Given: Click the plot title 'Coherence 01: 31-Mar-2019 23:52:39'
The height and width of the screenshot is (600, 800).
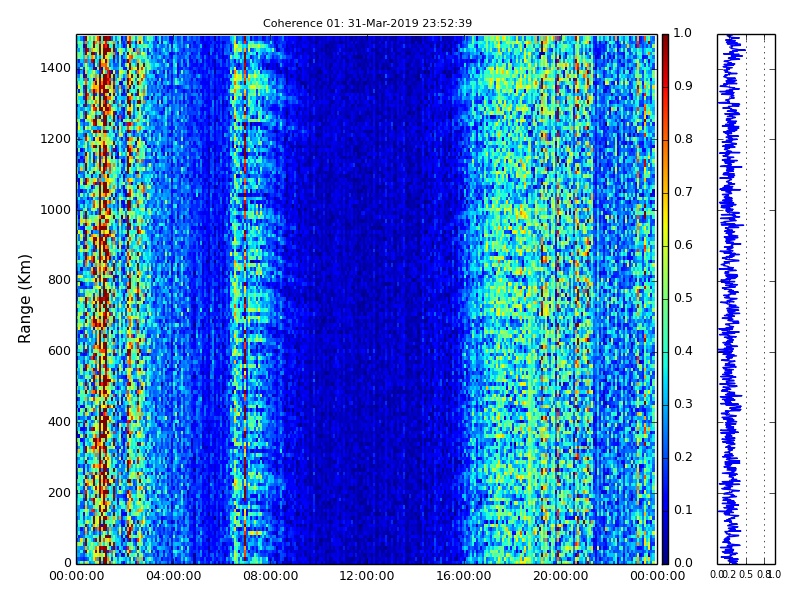Looking at the screenshot, I should 367,23.
